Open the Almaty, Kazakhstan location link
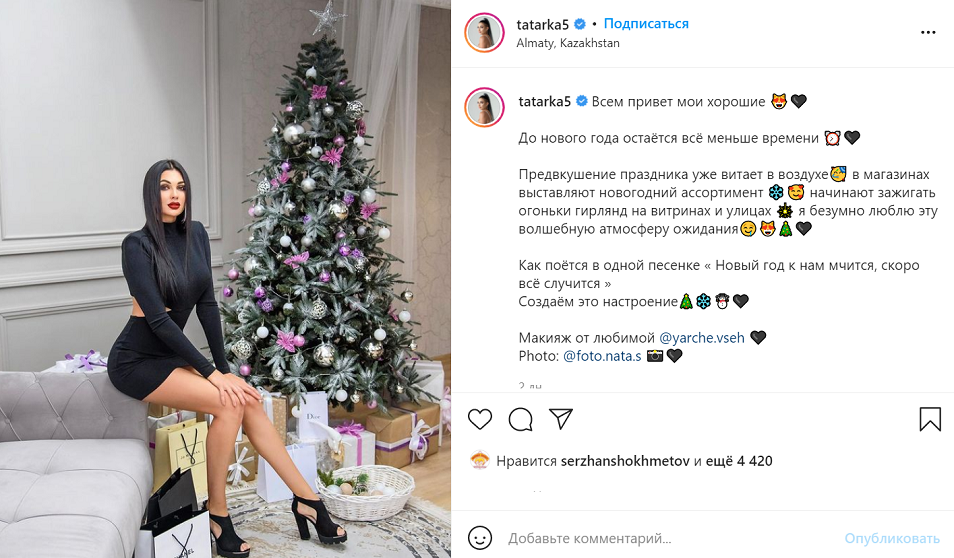Image resolution: width=954 pixels, height=558 pixels. coord(568,43)
